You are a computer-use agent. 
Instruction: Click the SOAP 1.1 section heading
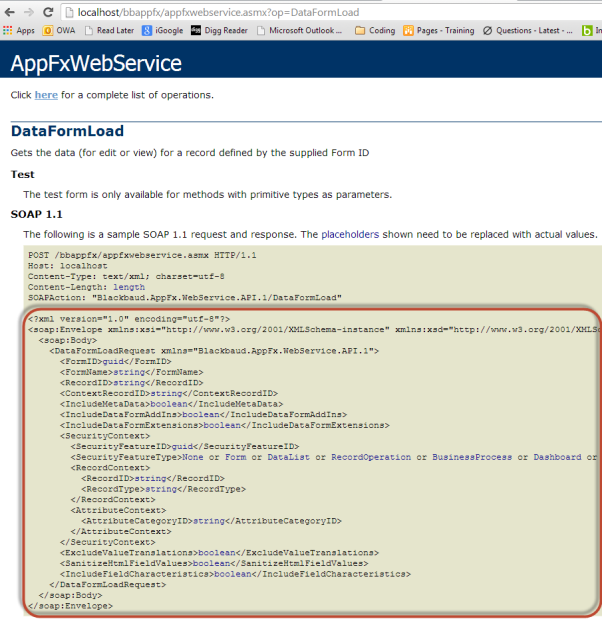coord(38,214)
